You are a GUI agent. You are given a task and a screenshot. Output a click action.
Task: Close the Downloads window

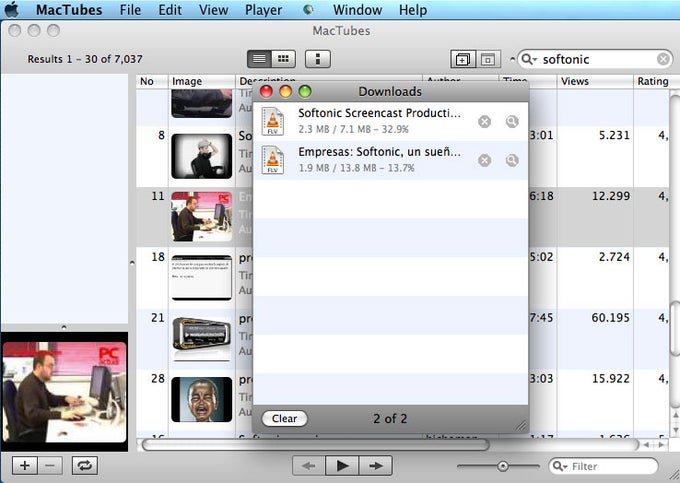266,91
